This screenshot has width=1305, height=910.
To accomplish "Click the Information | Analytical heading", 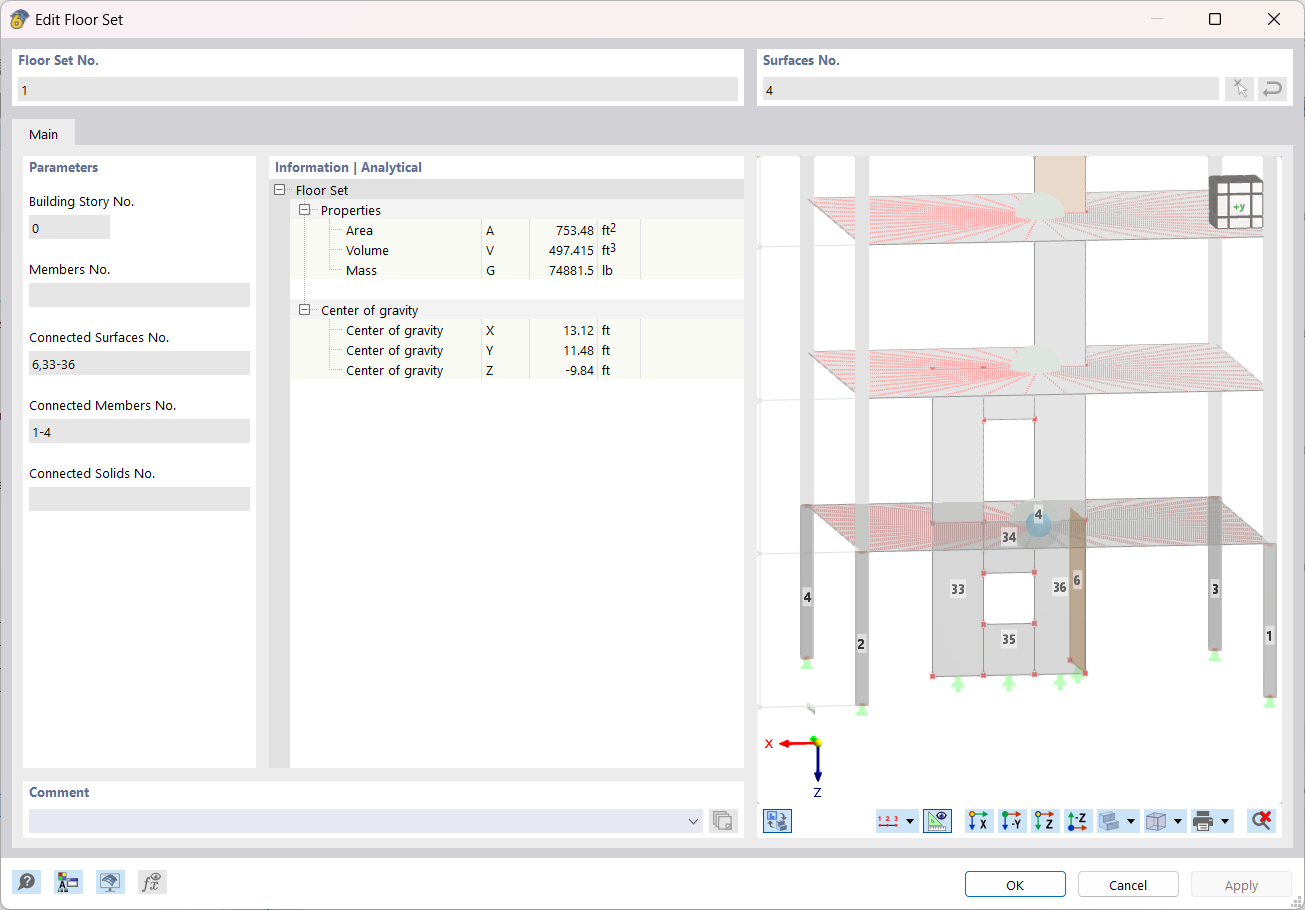I will (348, 167).
